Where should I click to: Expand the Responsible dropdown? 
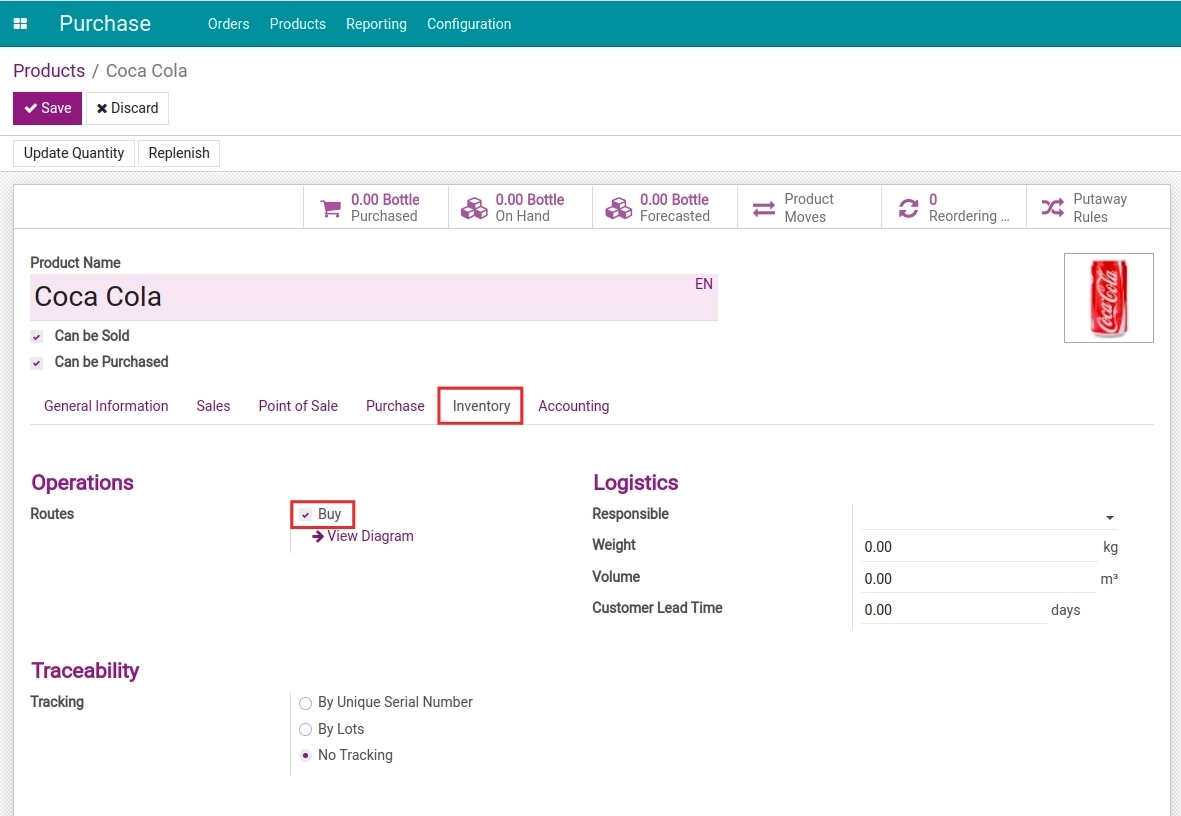click(x=1109, y=517)
